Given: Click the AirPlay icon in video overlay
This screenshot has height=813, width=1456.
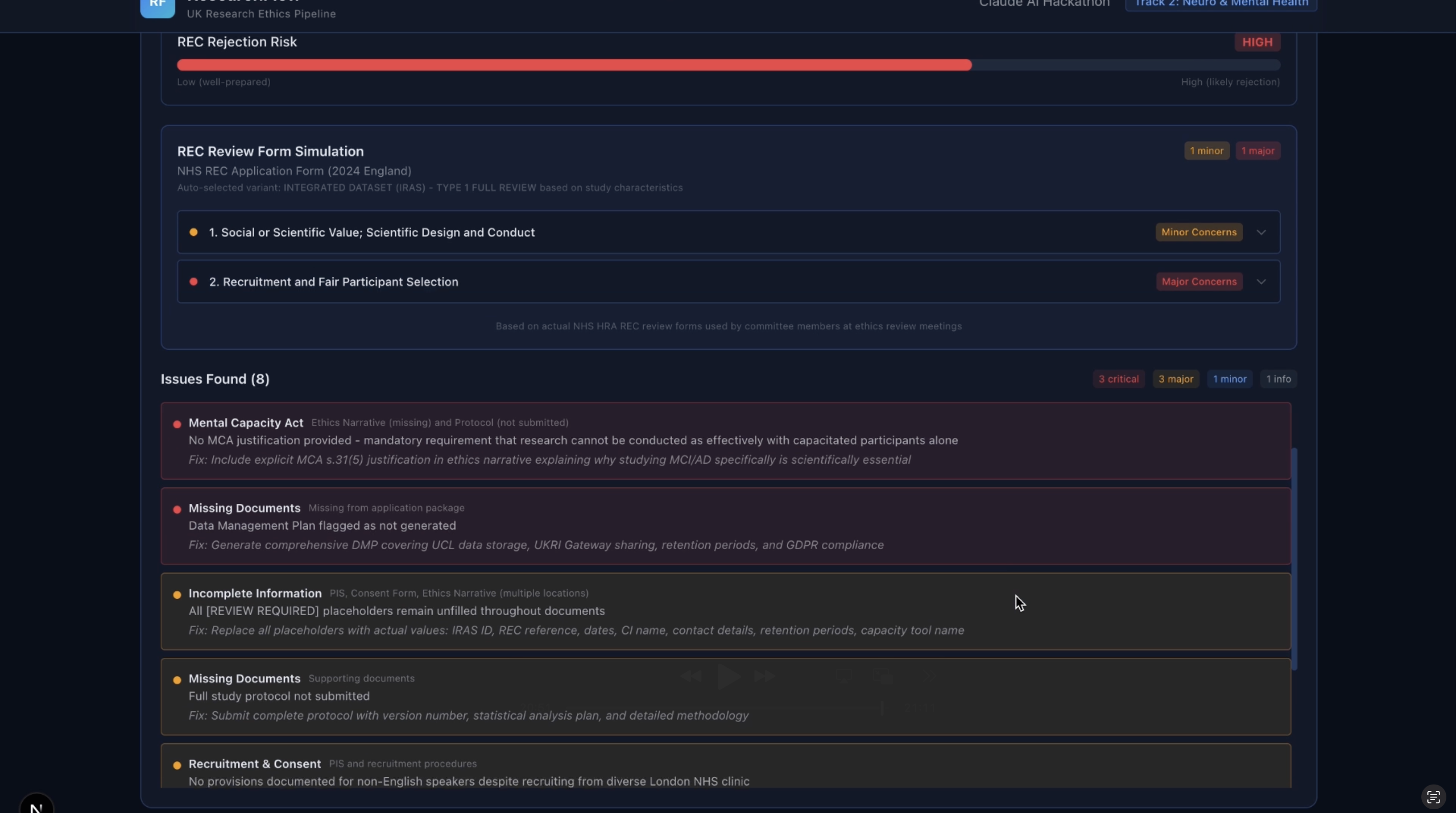Looking at the screenshot, I should [x=844, y=676].
